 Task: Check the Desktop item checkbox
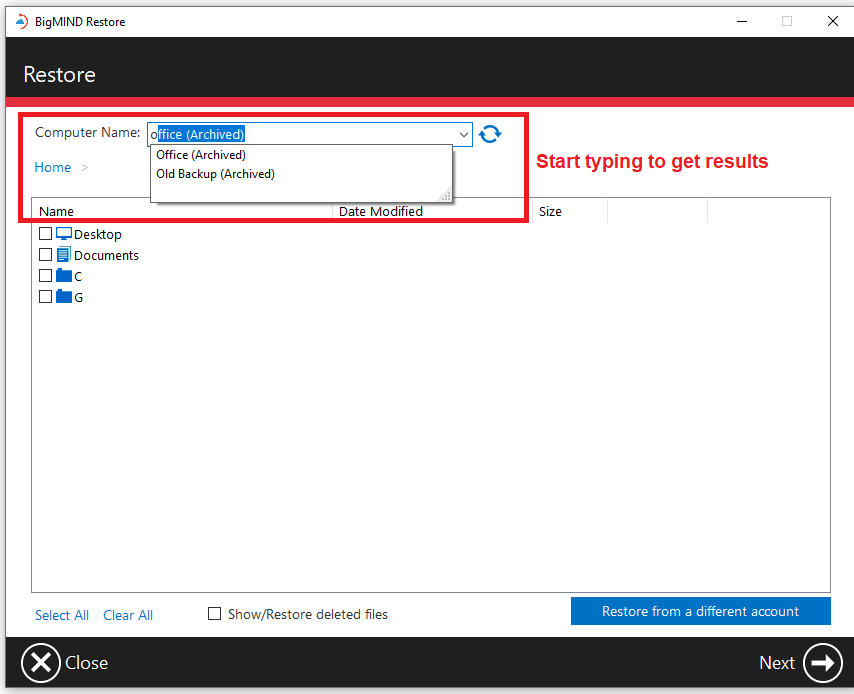point(45,234)
